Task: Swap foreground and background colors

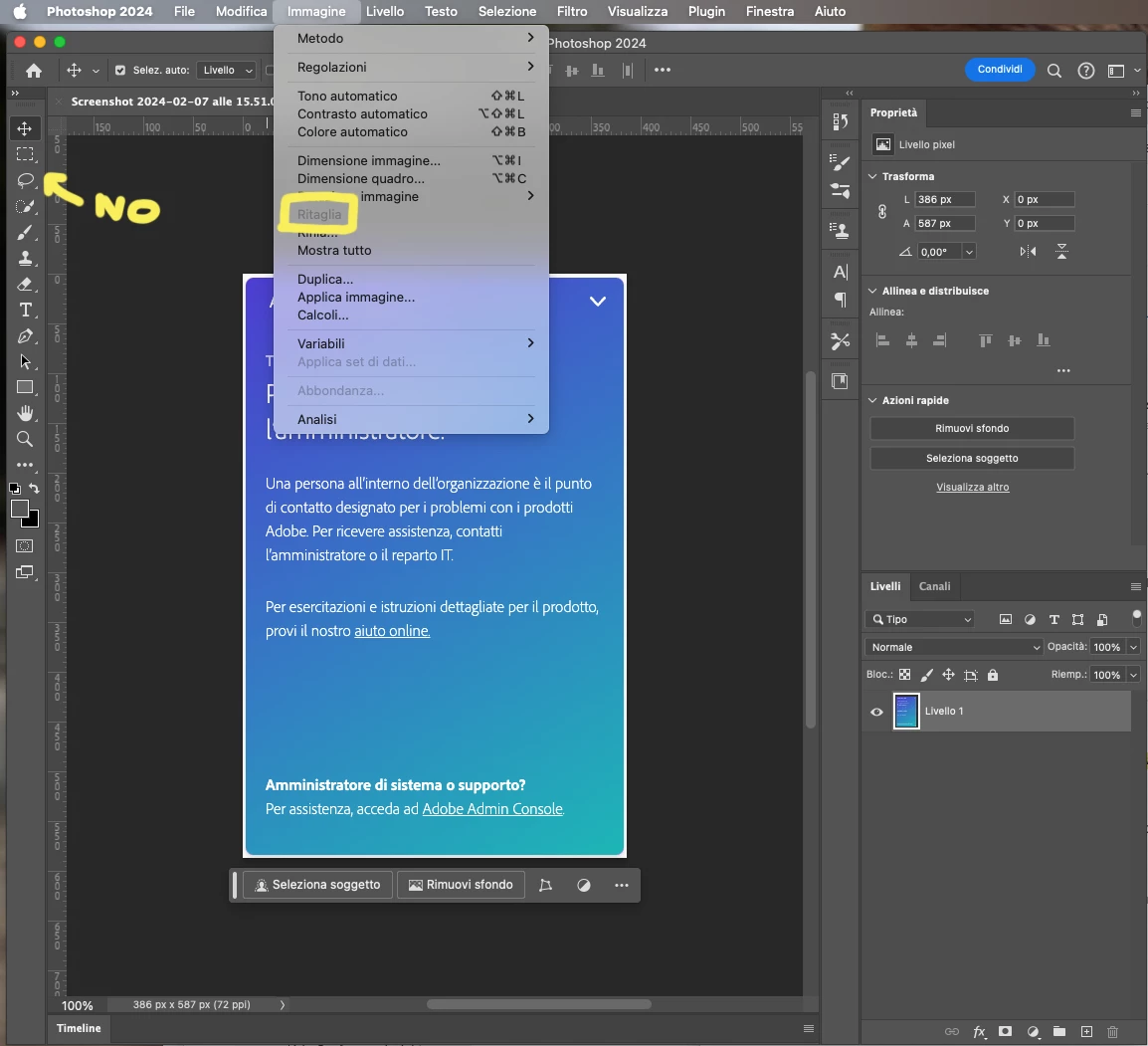Action: coord(34,489)
